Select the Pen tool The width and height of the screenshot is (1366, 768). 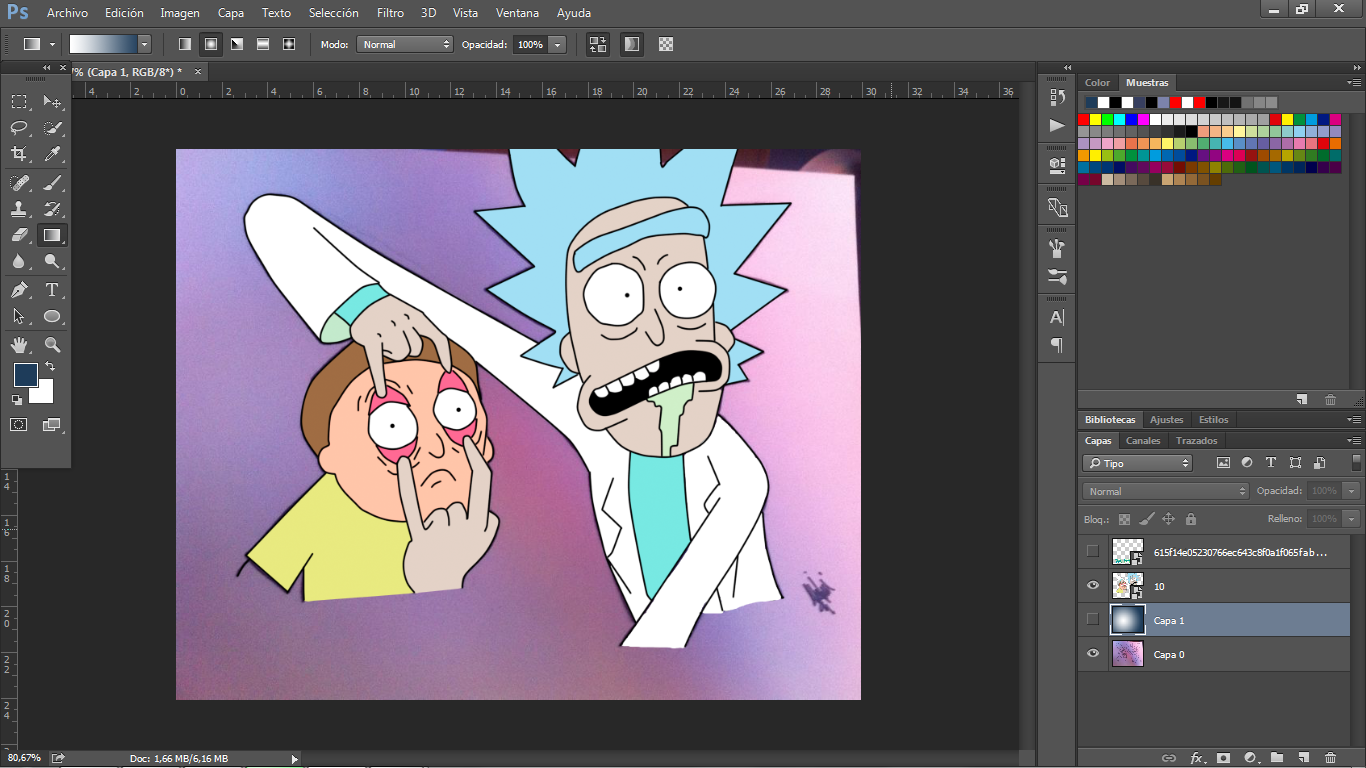point(19,290)
